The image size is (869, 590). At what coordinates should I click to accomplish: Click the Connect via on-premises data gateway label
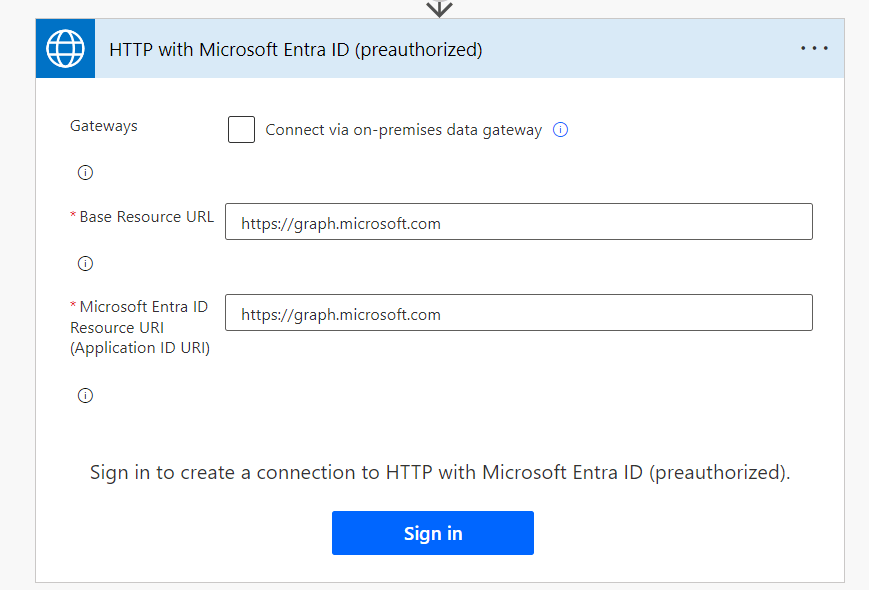tap(403, 130)
